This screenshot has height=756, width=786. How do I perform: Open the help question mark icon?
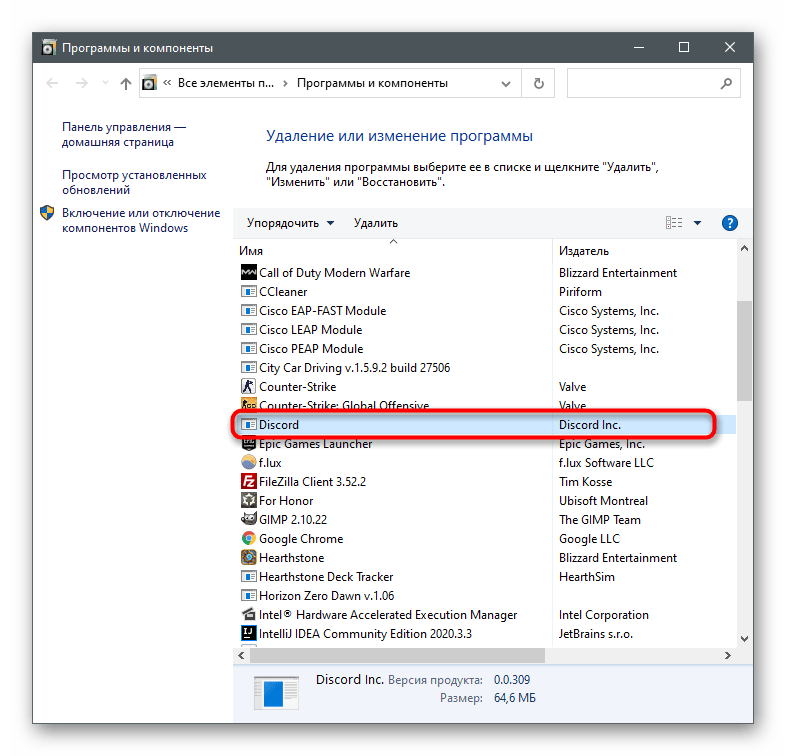pos(730,223)
